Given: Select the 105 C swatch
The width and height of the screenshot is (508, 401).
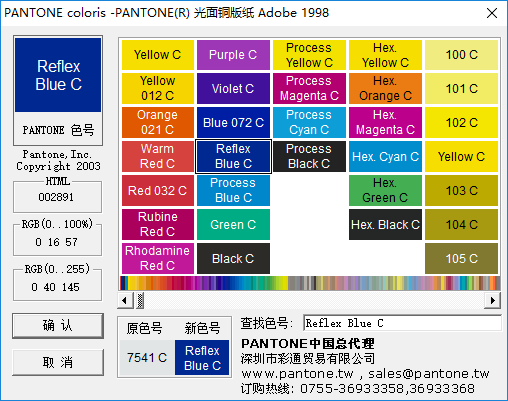Looking at the screenshot, I should [461, 259].
